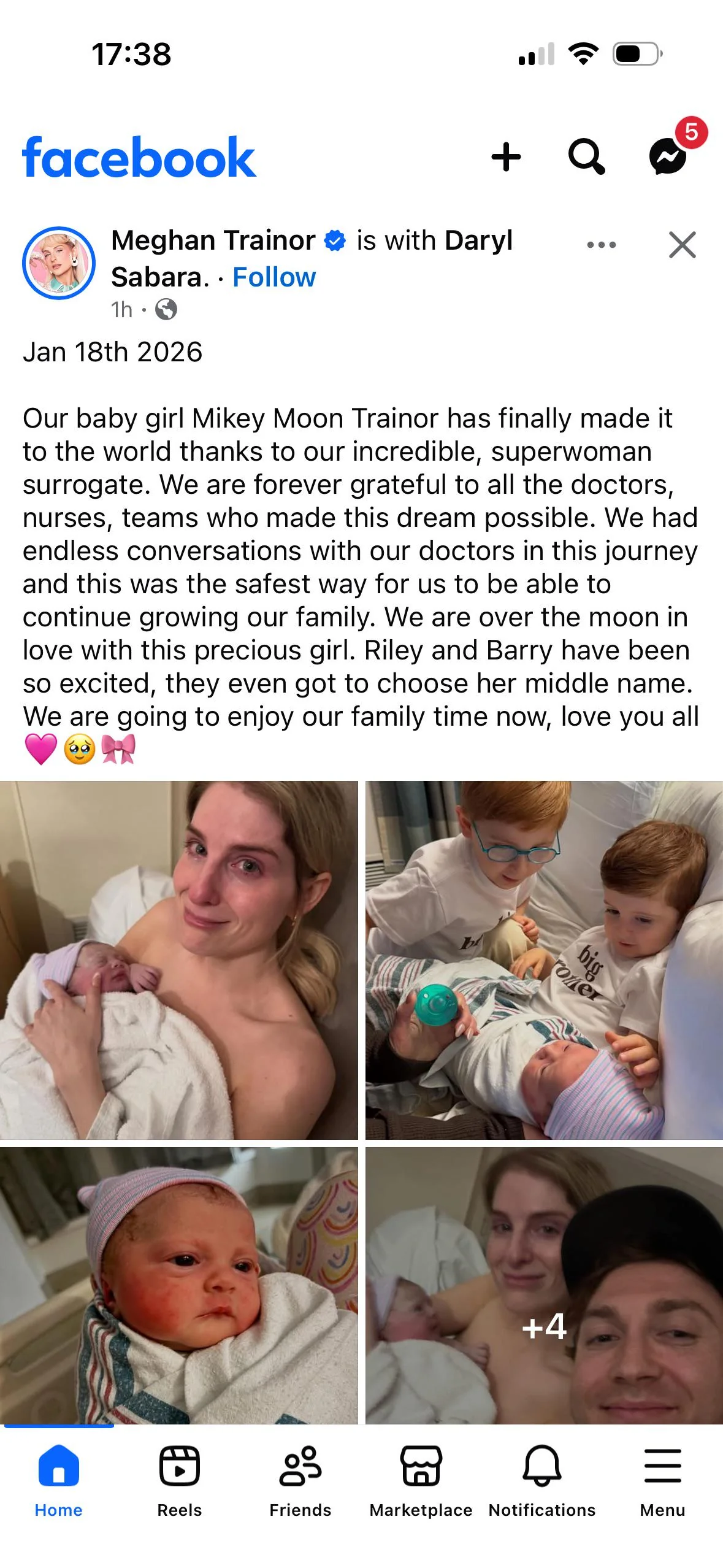Tap the blue verified badge
The image size is (723, 1568).
click(335, 240)
